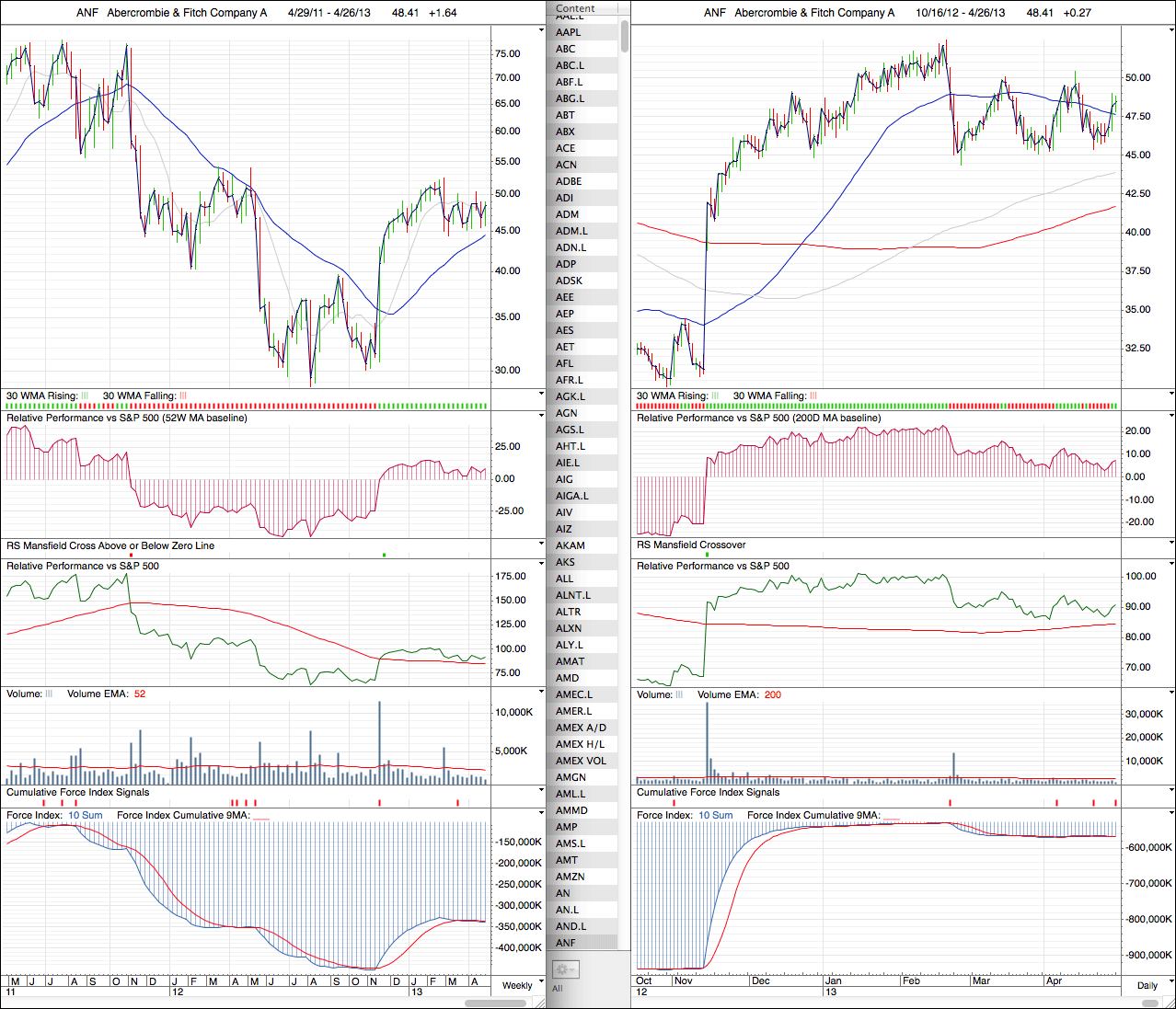Open weekly 30 WMA Rising panel dropdown arrow
The height and width of the screenshot is (1009, 1176).
[541, 395]
